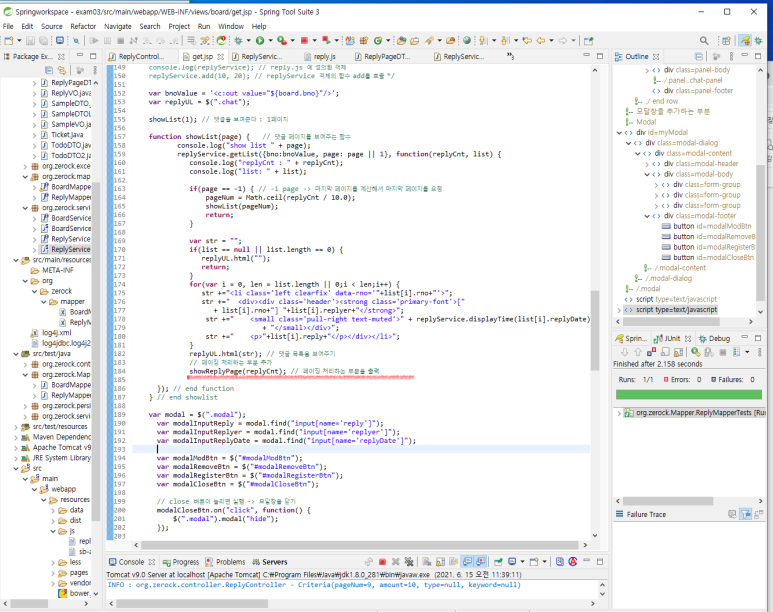Click the New file toolbar icon
773x612 pixels.
click(8, 40)
